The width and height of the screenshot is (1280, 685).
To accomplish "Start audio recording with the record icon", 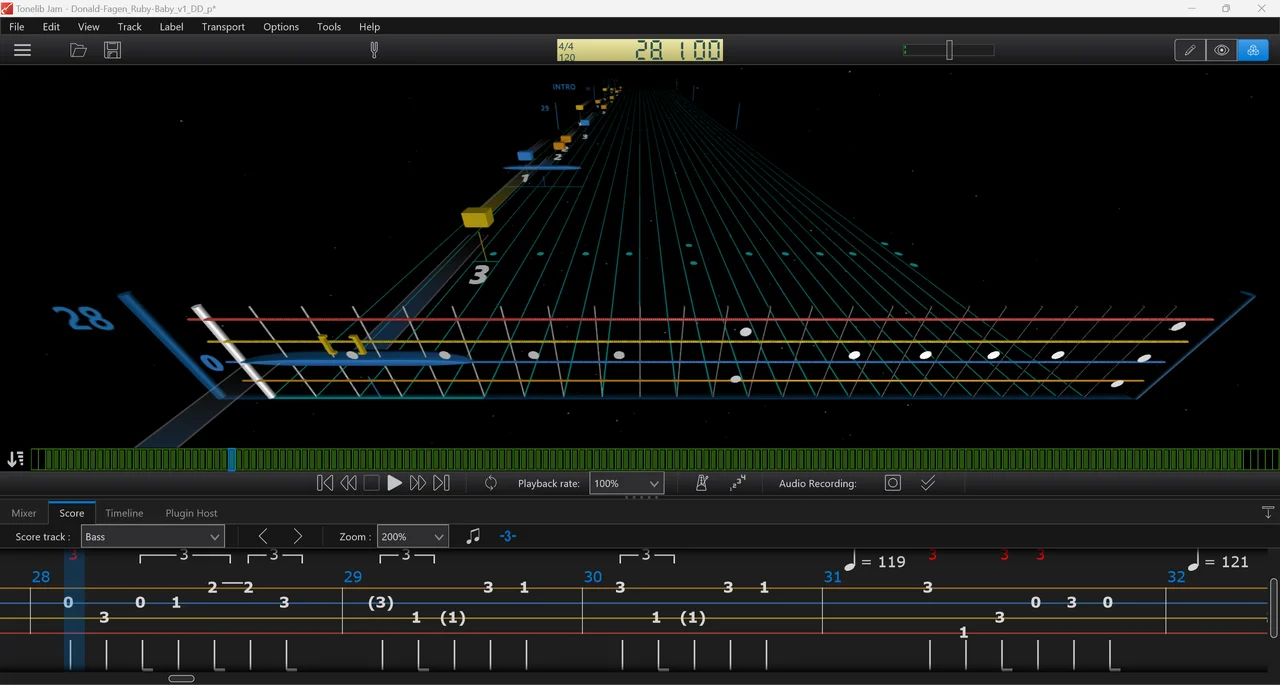I will [x=893, y=483].
